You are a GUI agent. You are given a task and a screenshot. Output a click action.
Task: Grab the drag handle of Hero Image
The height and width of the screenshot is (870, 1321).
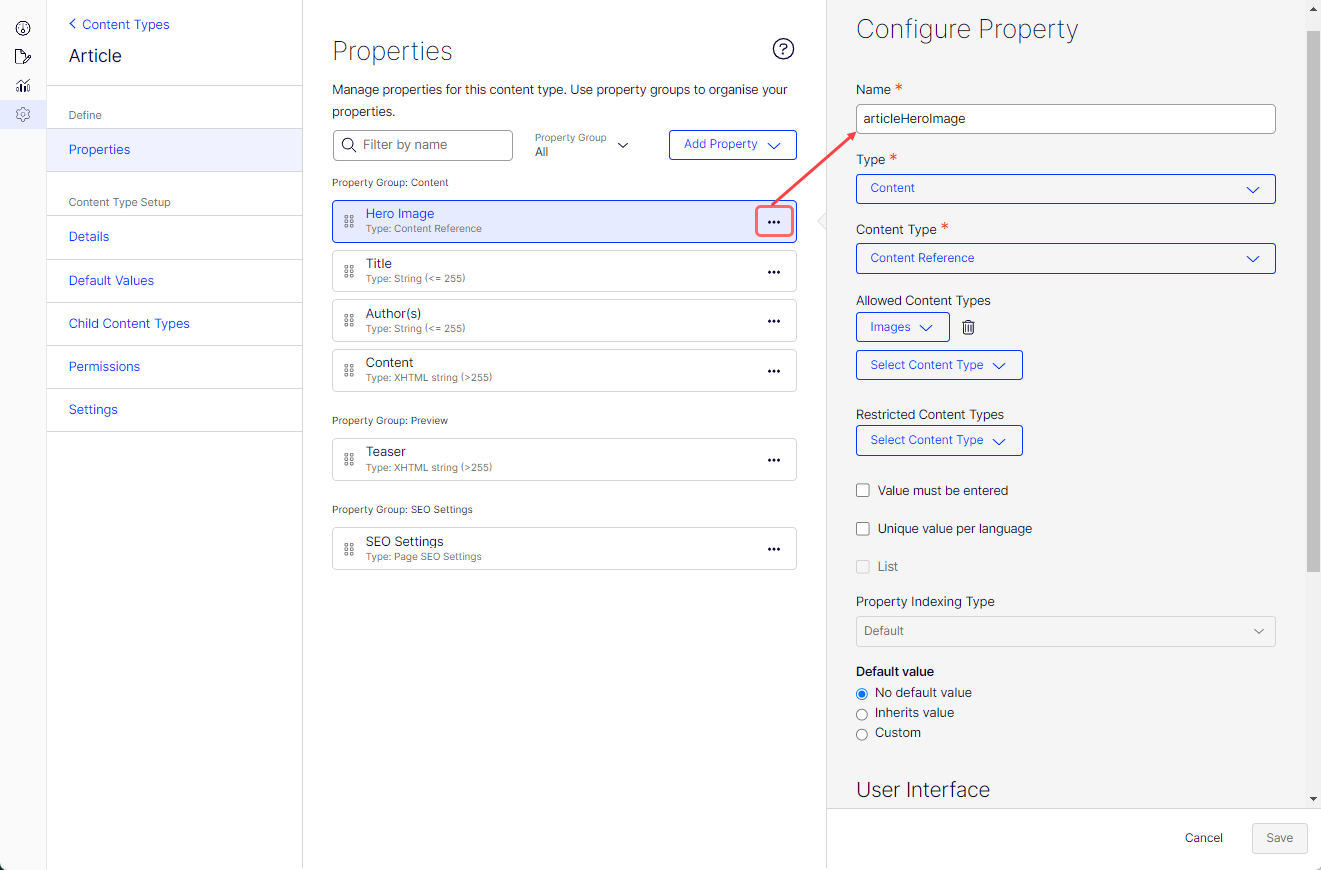349,221
